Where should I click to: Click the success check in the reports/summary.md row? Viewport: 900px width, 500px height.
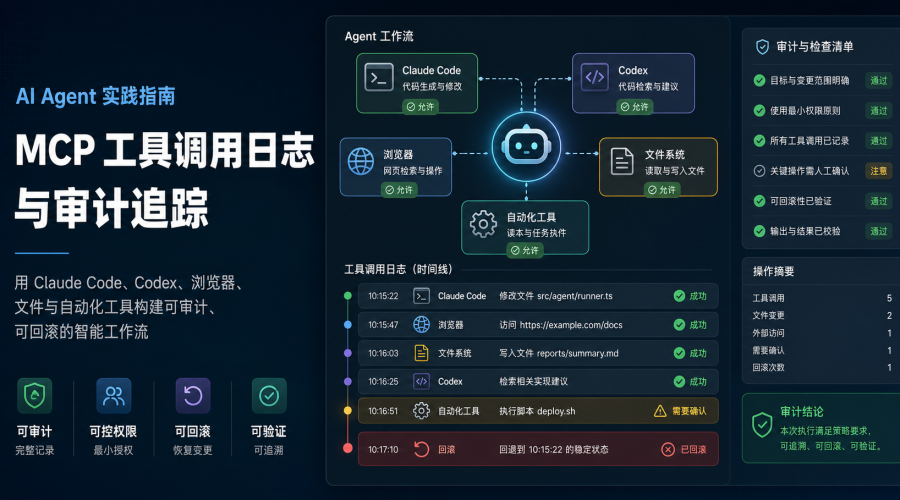coord(679,353)
